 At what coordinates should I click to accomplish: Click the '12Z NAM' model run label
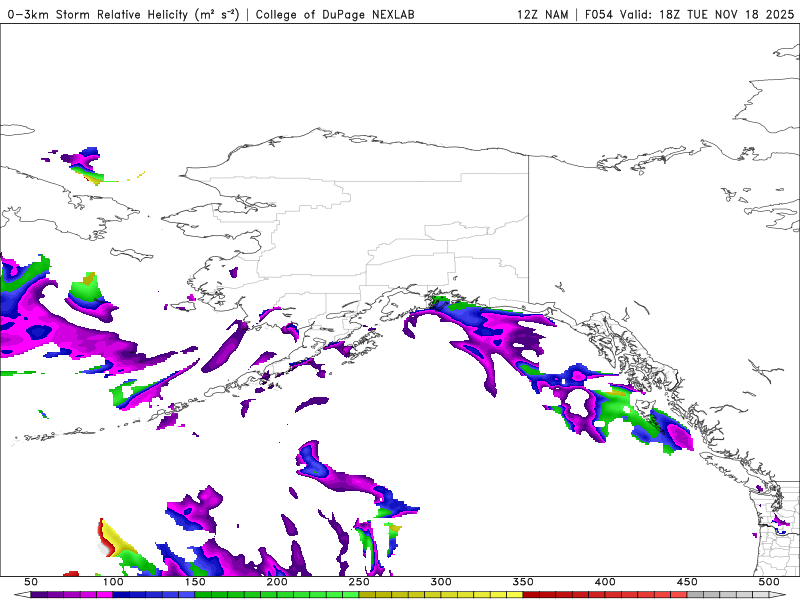pos(542,14)
